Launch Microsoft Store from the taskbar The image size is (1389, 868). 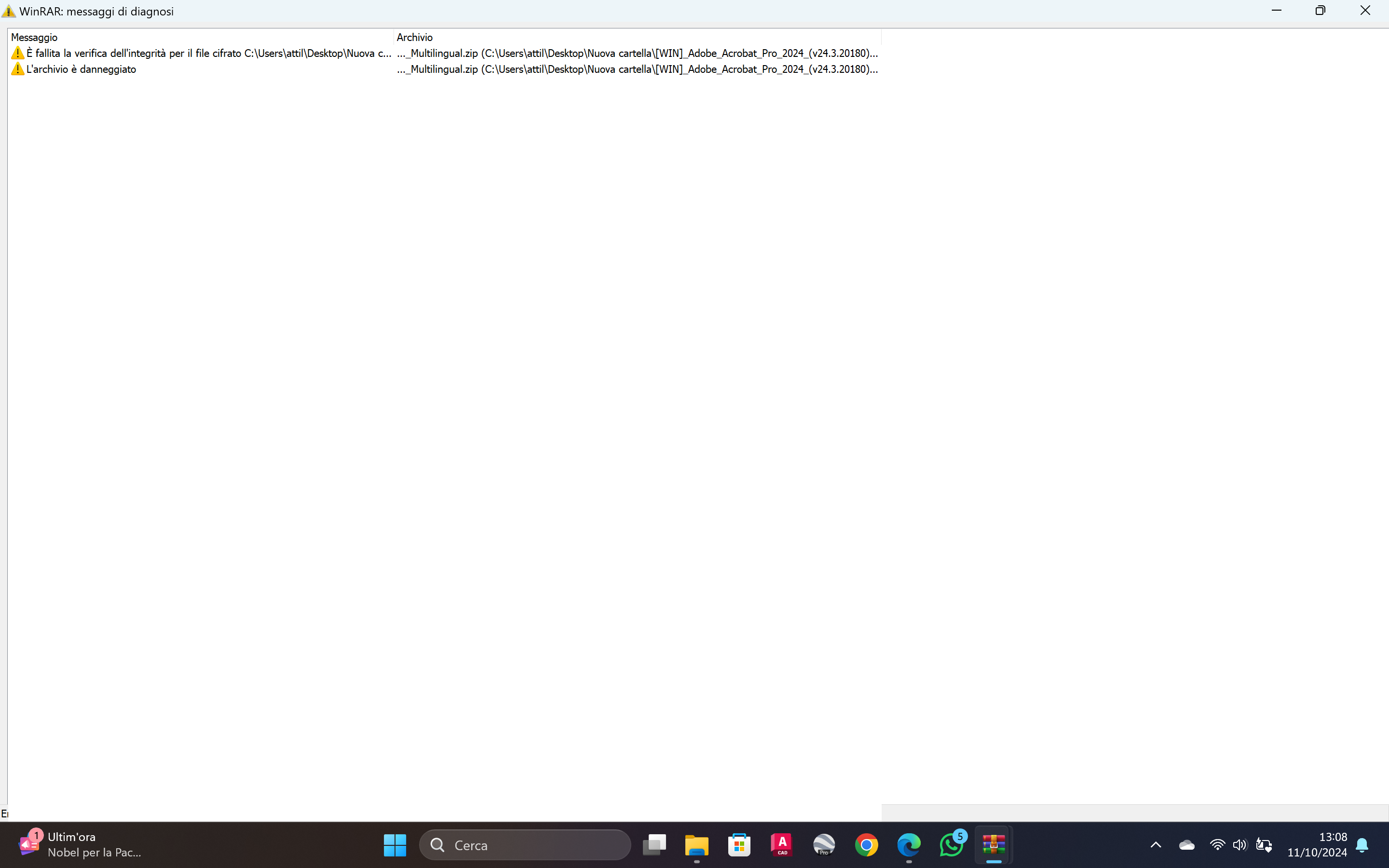tap(739, 845)
